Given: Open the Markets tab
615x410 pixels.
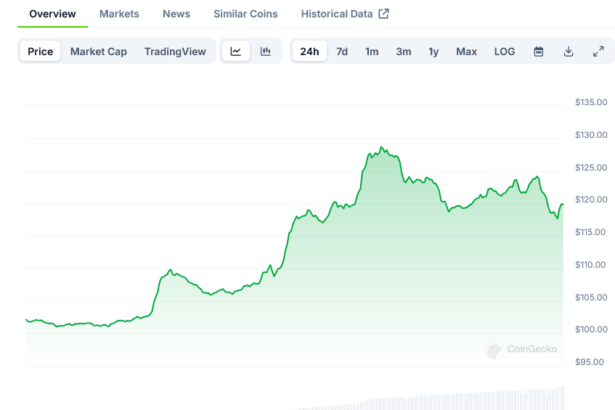Looking at the screenshot, I should click(119, 14).
